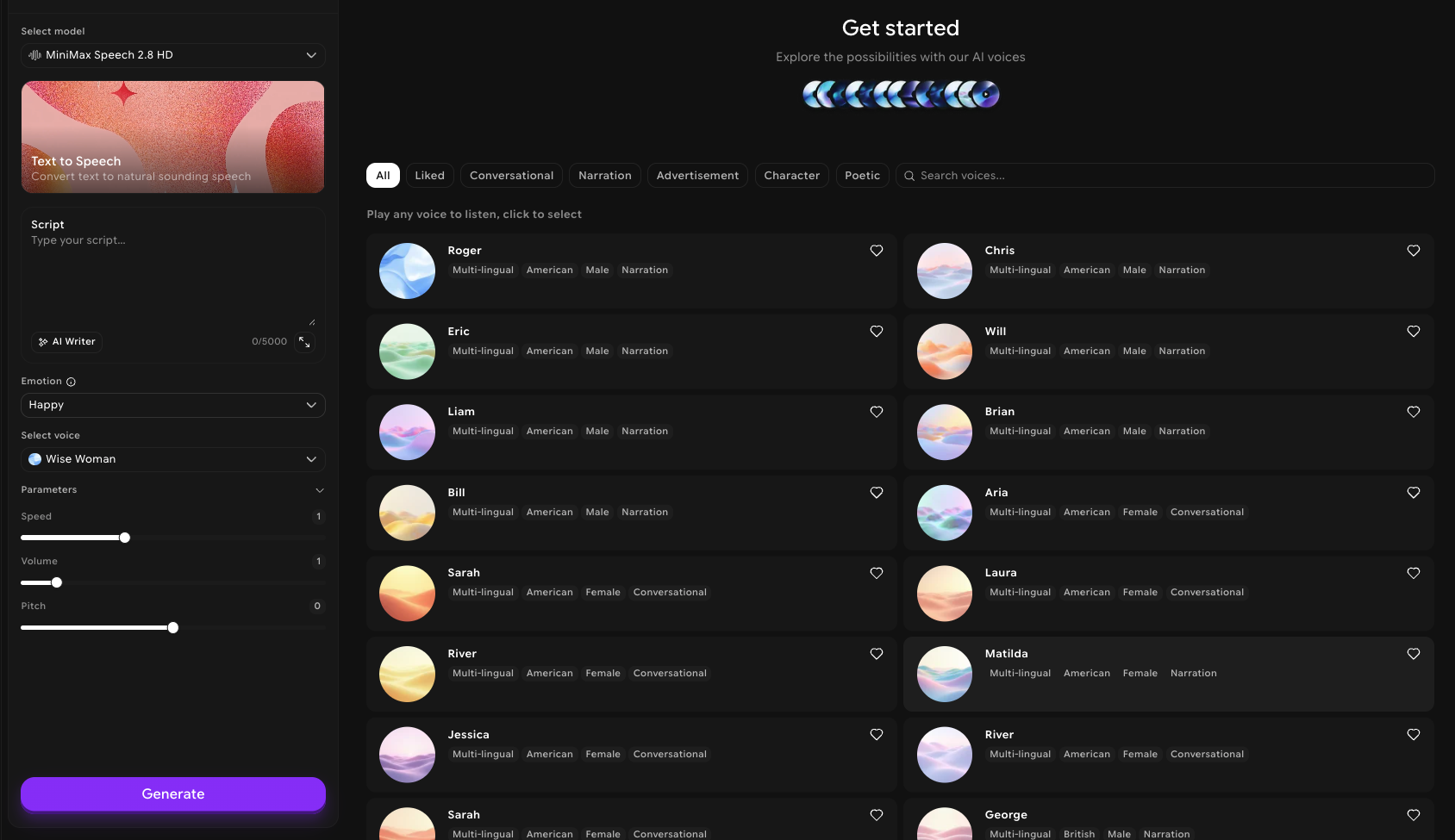
Task: Click the voice sample carousel at top
Action: pos(901,94)
